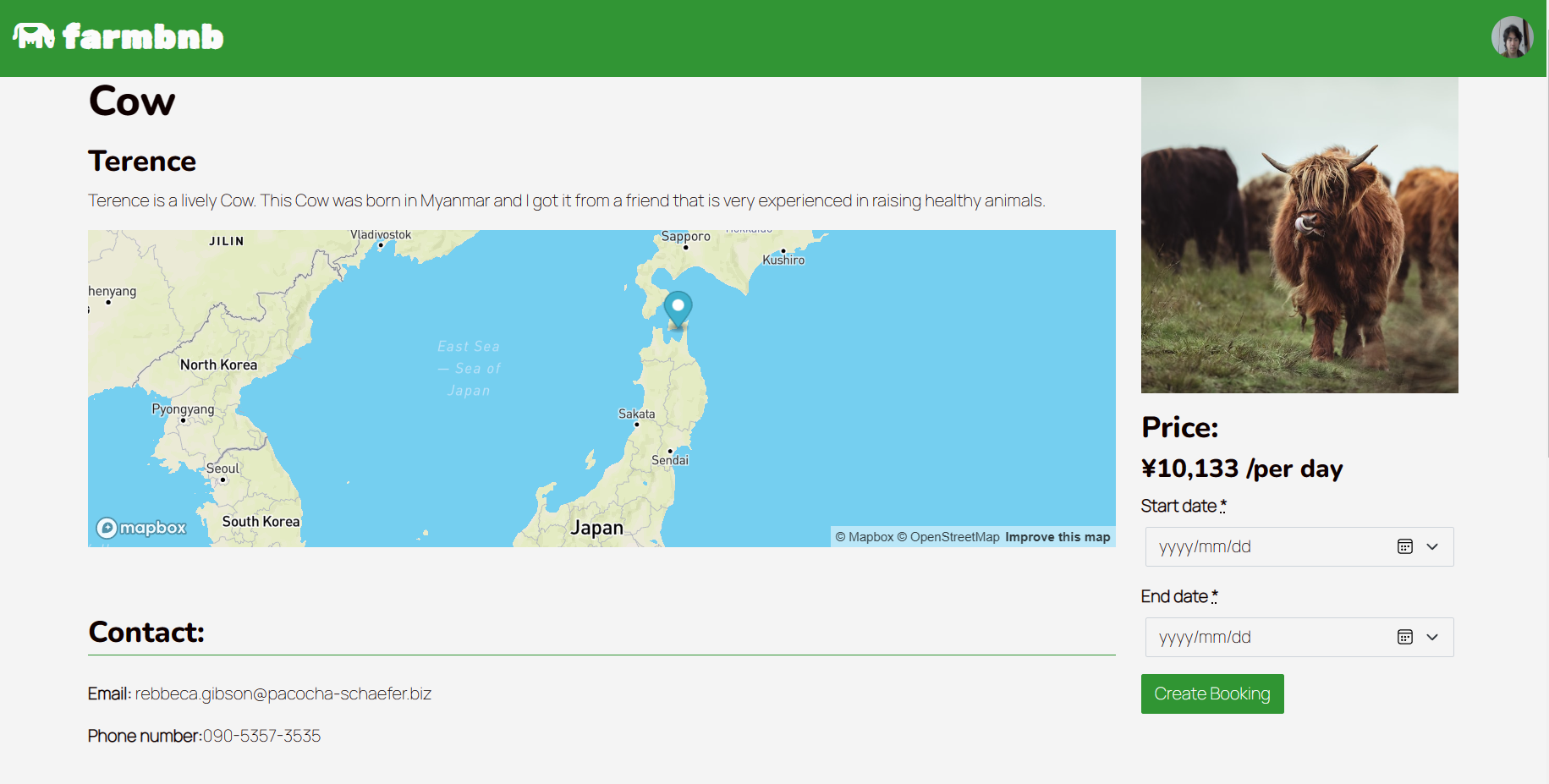The height and width of the screenshot is (784, 1549).
Task: Open the Improve this map link
Action: tap(1057, 536)
